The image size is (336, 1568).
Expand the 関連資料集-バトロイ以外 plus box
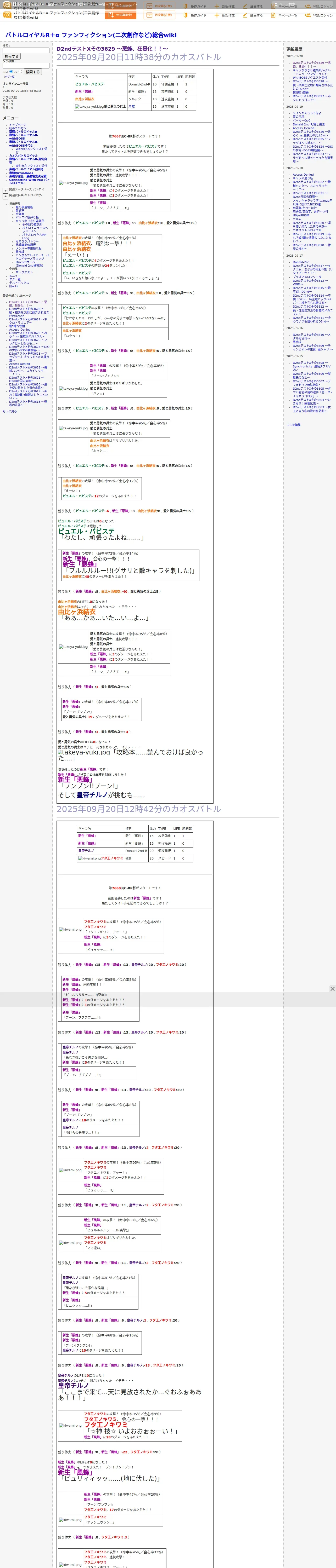tap(5, 197)
